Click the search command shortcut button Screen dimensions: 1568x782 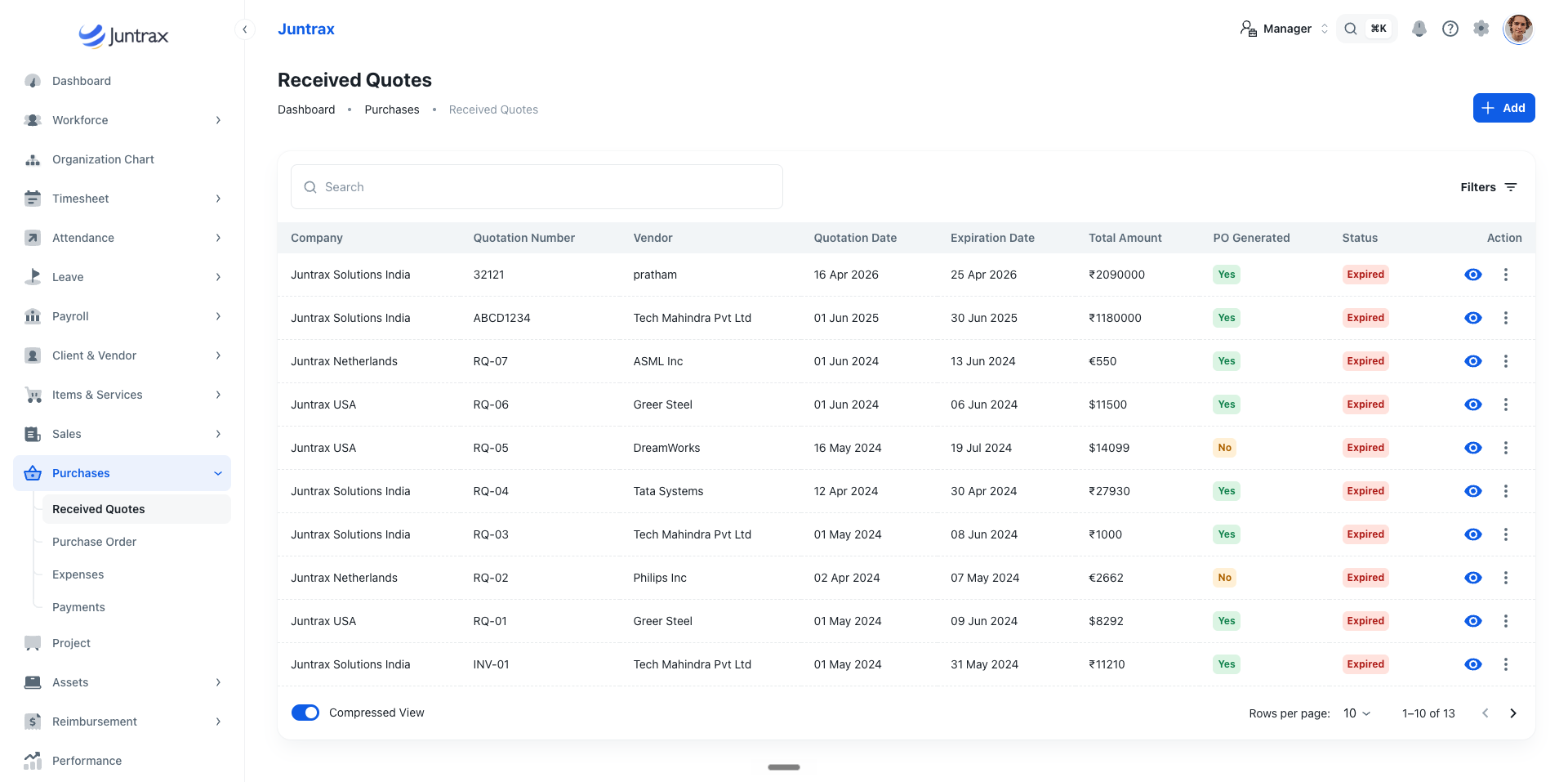[x=1367, y=29]
